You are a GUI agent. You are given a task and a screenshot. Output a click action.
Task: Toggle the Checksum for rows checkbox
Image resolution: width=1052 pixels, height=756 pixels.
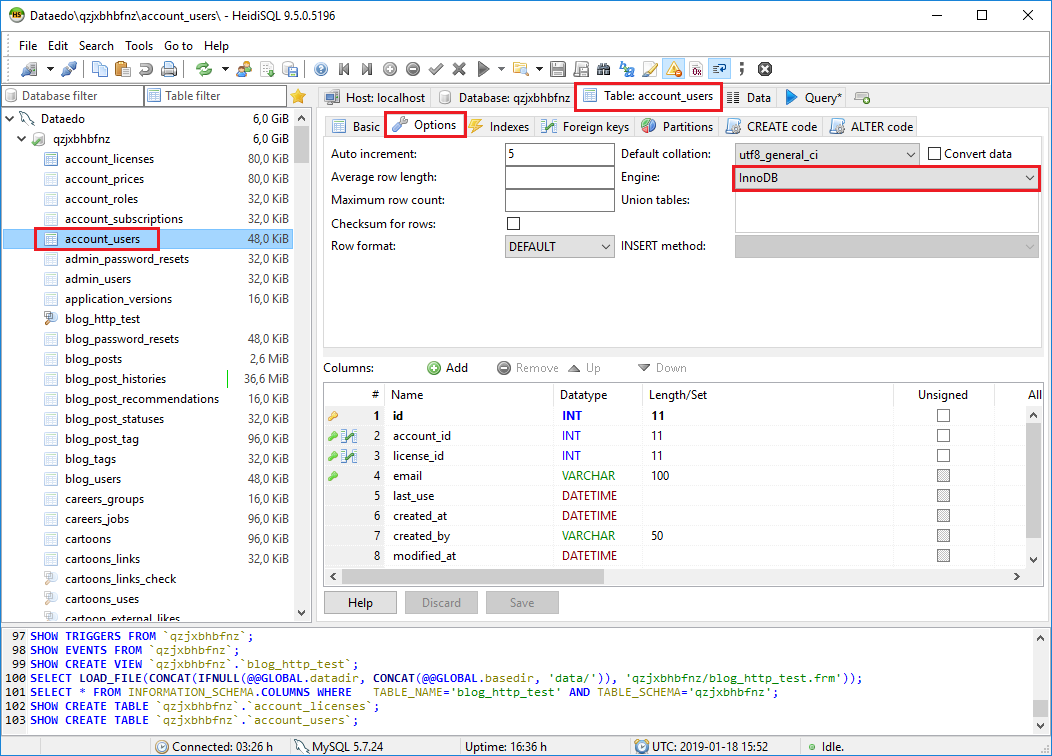click(x=514, y=223)
